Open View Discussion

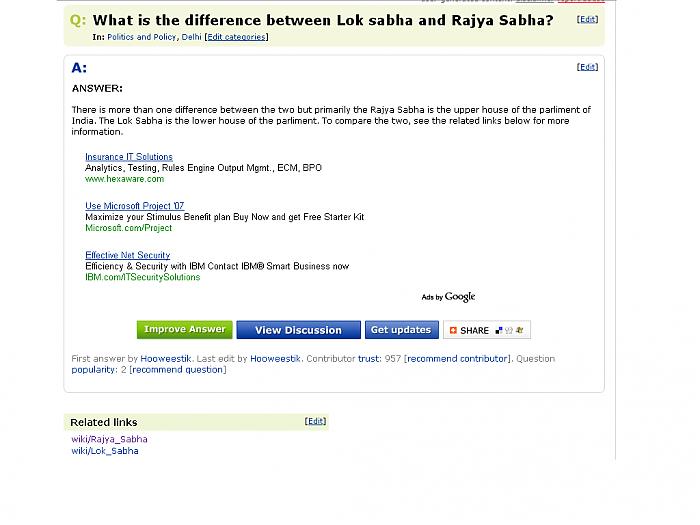298,330
